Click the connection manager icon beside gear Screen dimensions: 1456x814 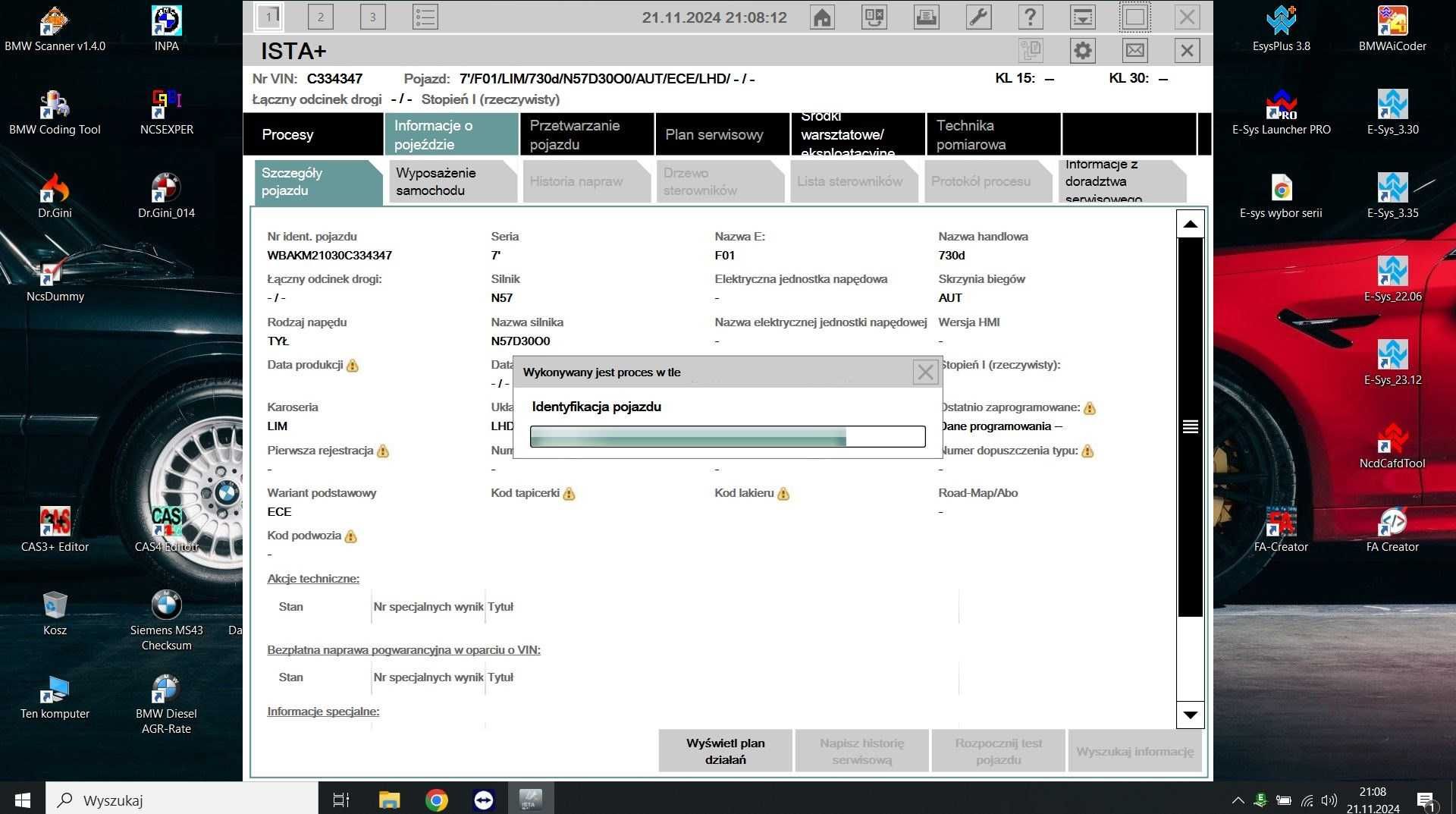coord(1031,51)
